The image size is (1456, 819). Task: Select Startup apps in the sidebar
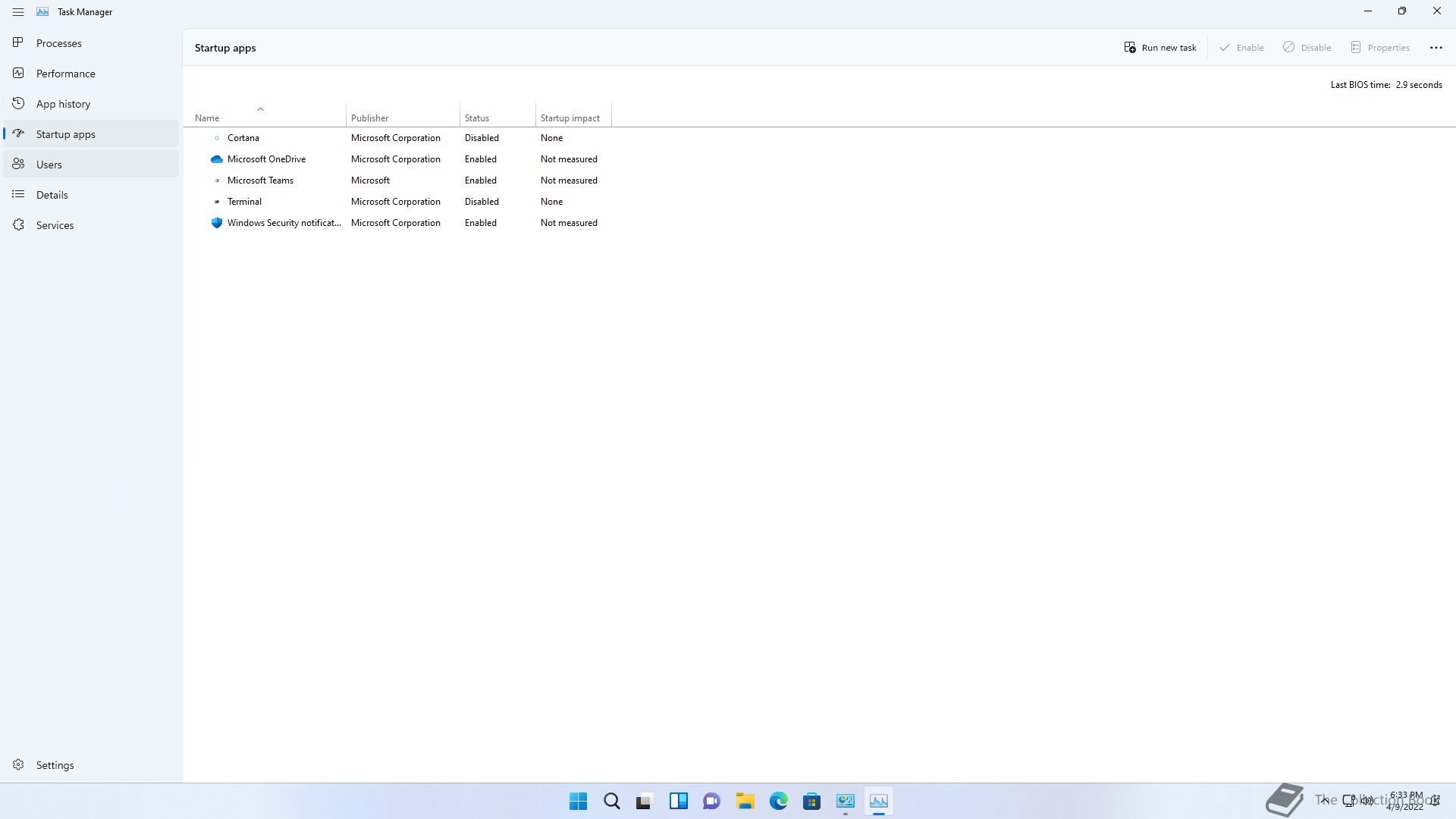coord(91,134)
